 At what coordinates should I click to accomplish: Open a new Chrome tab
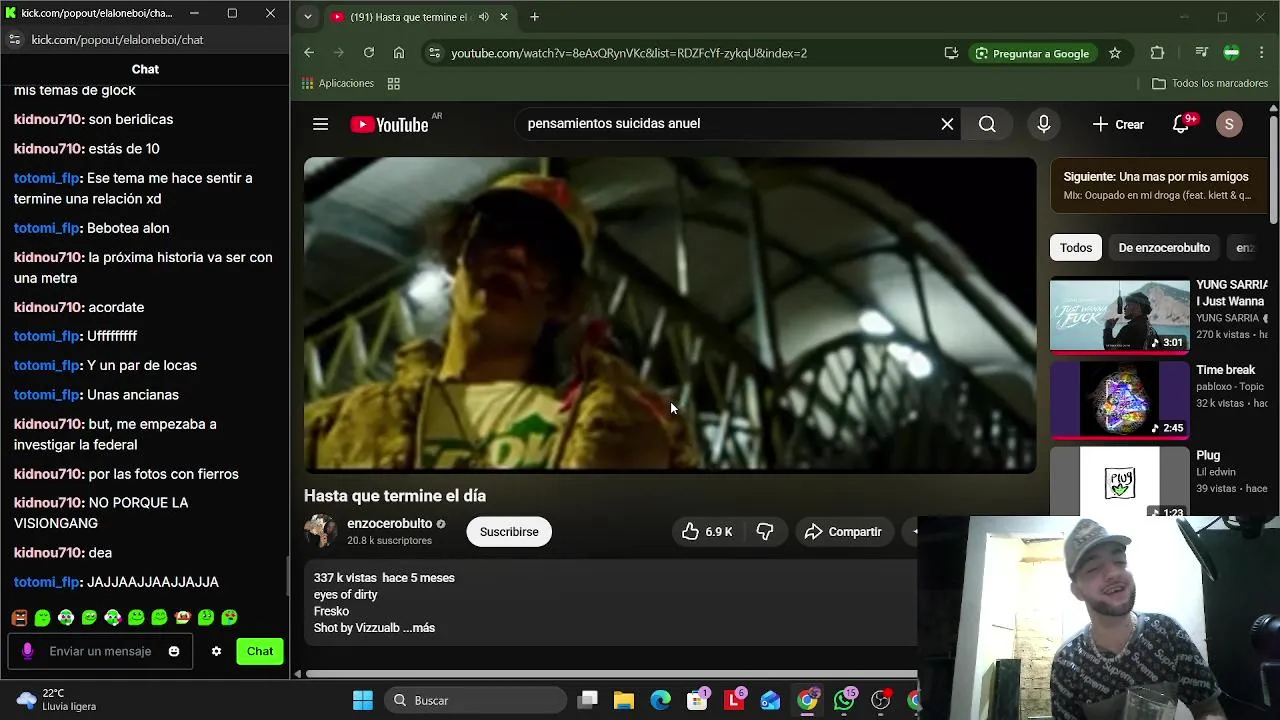[534, 17]
